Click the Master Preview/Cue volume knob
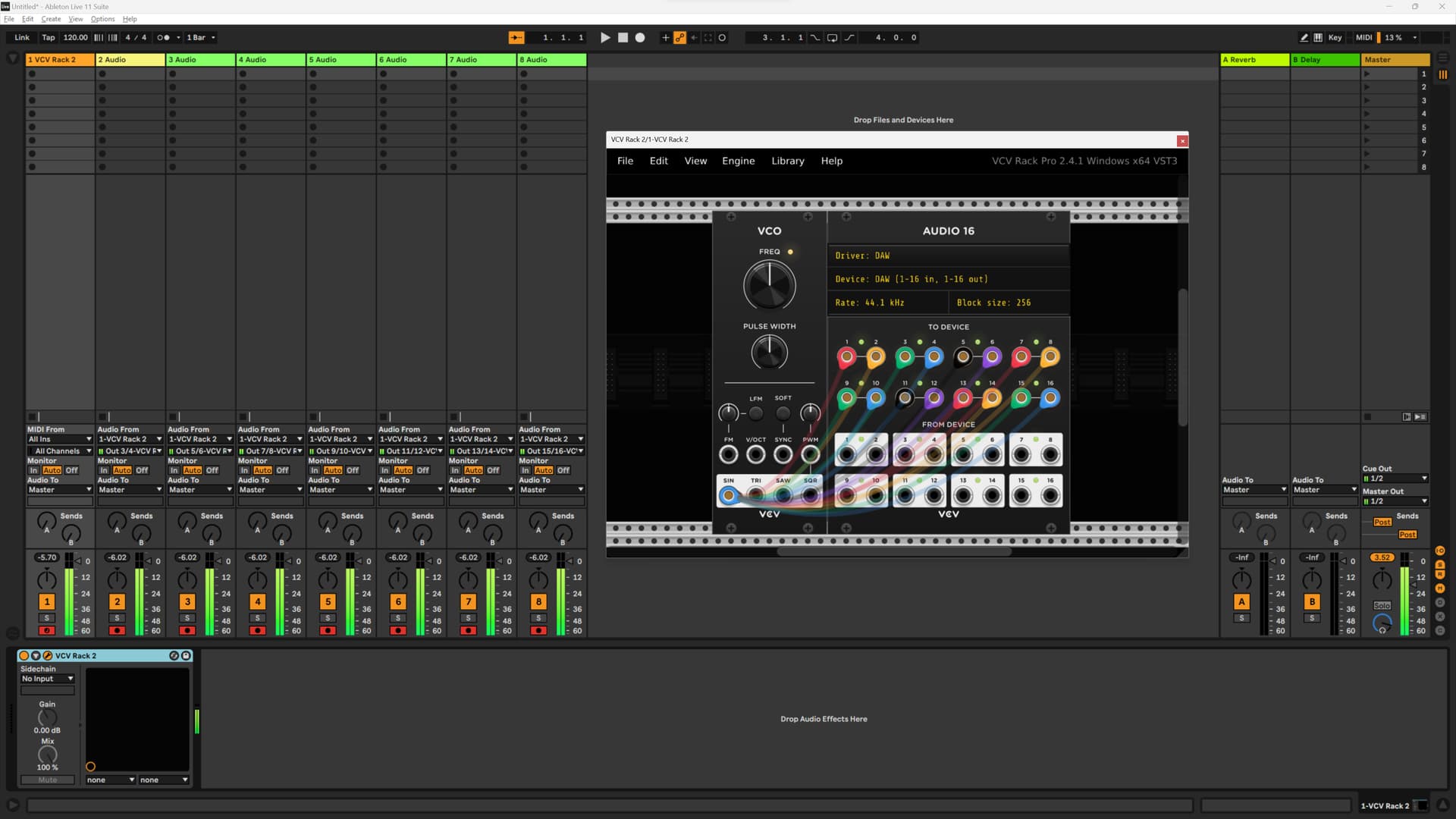This screenshot has width=1456, height=819. [1382, 623]
